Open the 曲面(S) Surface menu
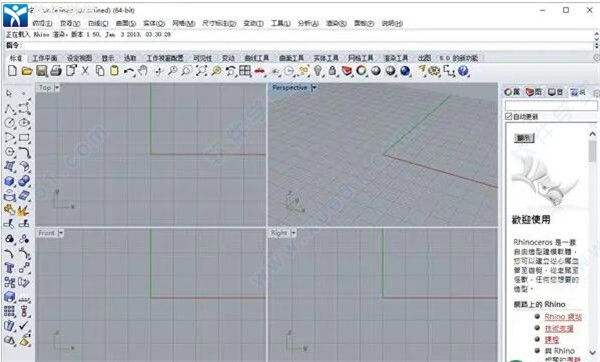The image size is (600, 362). 126,23
